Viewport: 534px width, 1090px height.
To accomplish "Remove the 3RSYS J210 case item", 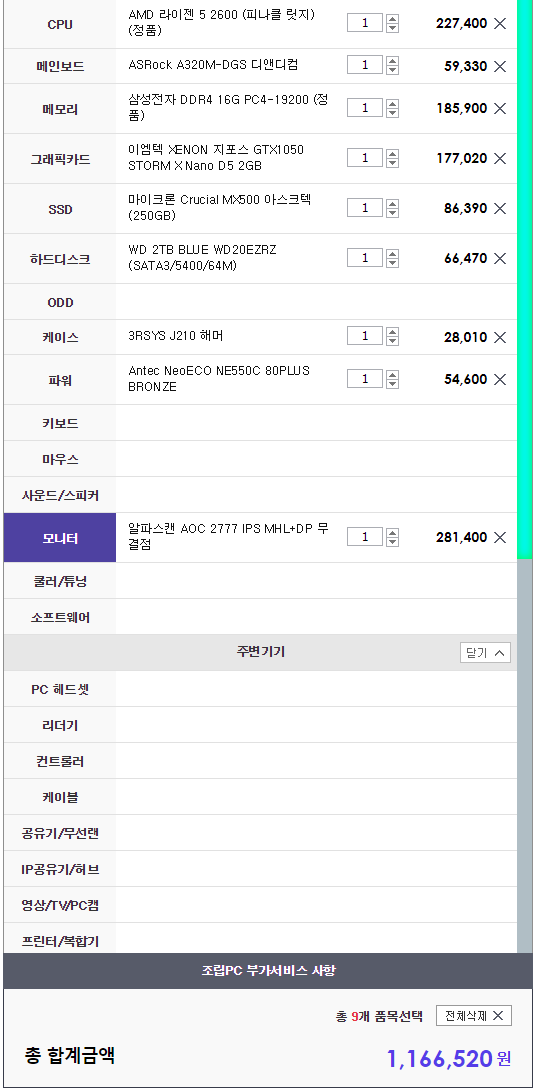I will [x=500, y=338].
